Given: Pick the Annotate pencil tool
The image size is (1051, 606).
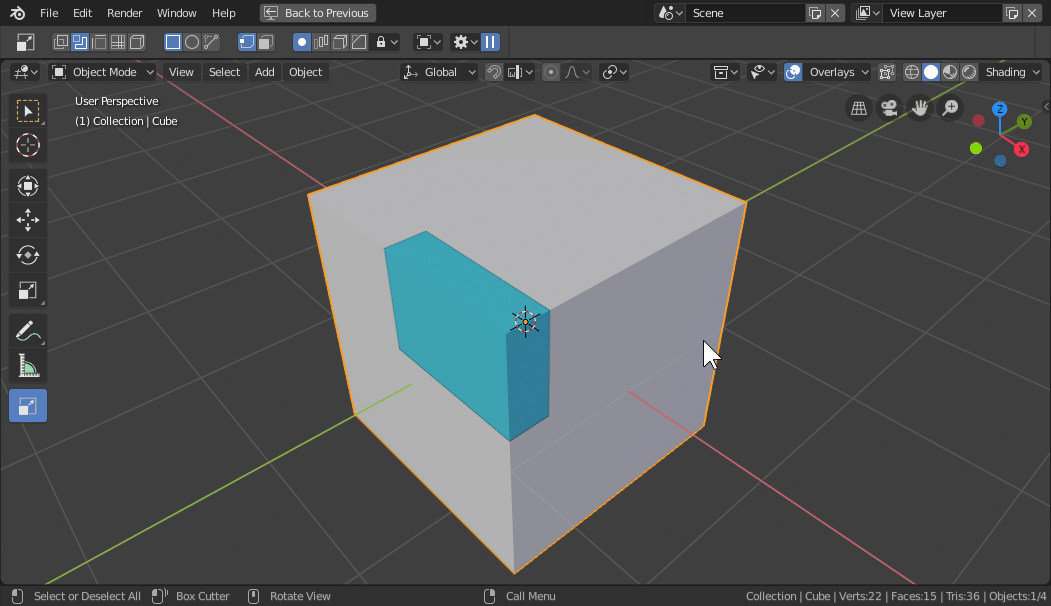Looking at the screenshot, I should coord(28,331).
